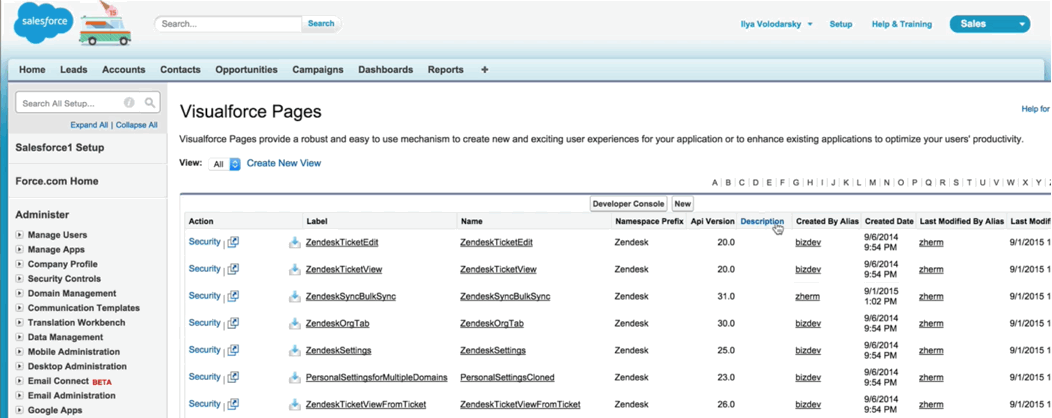Click the info icon in the Setup search box
The width and height of the screenshot is (1052, 418).
tap(129, 103)
